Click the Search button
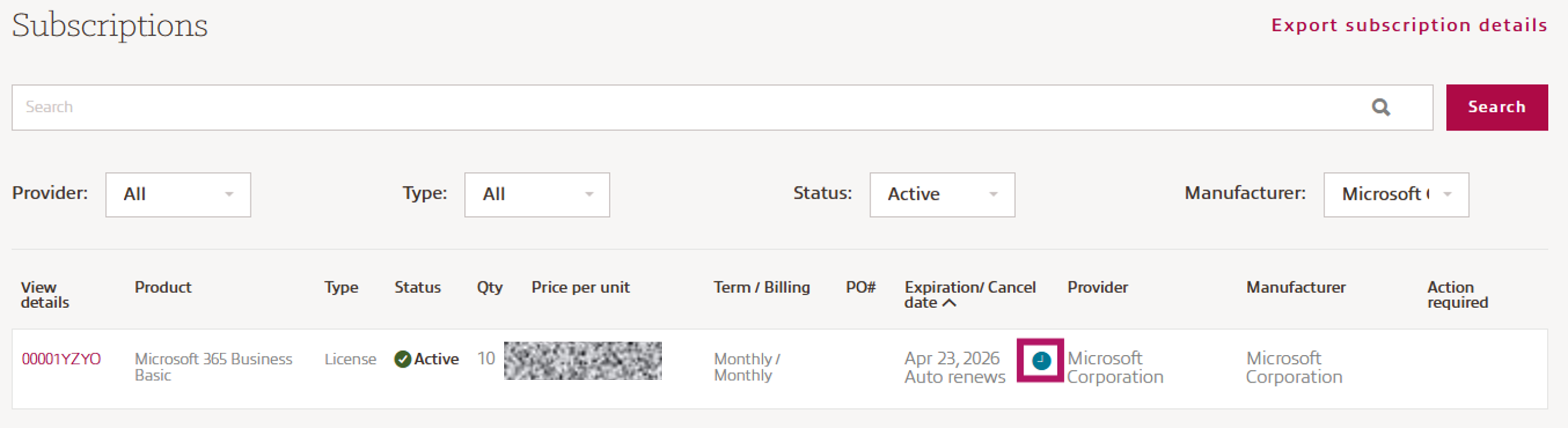 (1497, 107)
